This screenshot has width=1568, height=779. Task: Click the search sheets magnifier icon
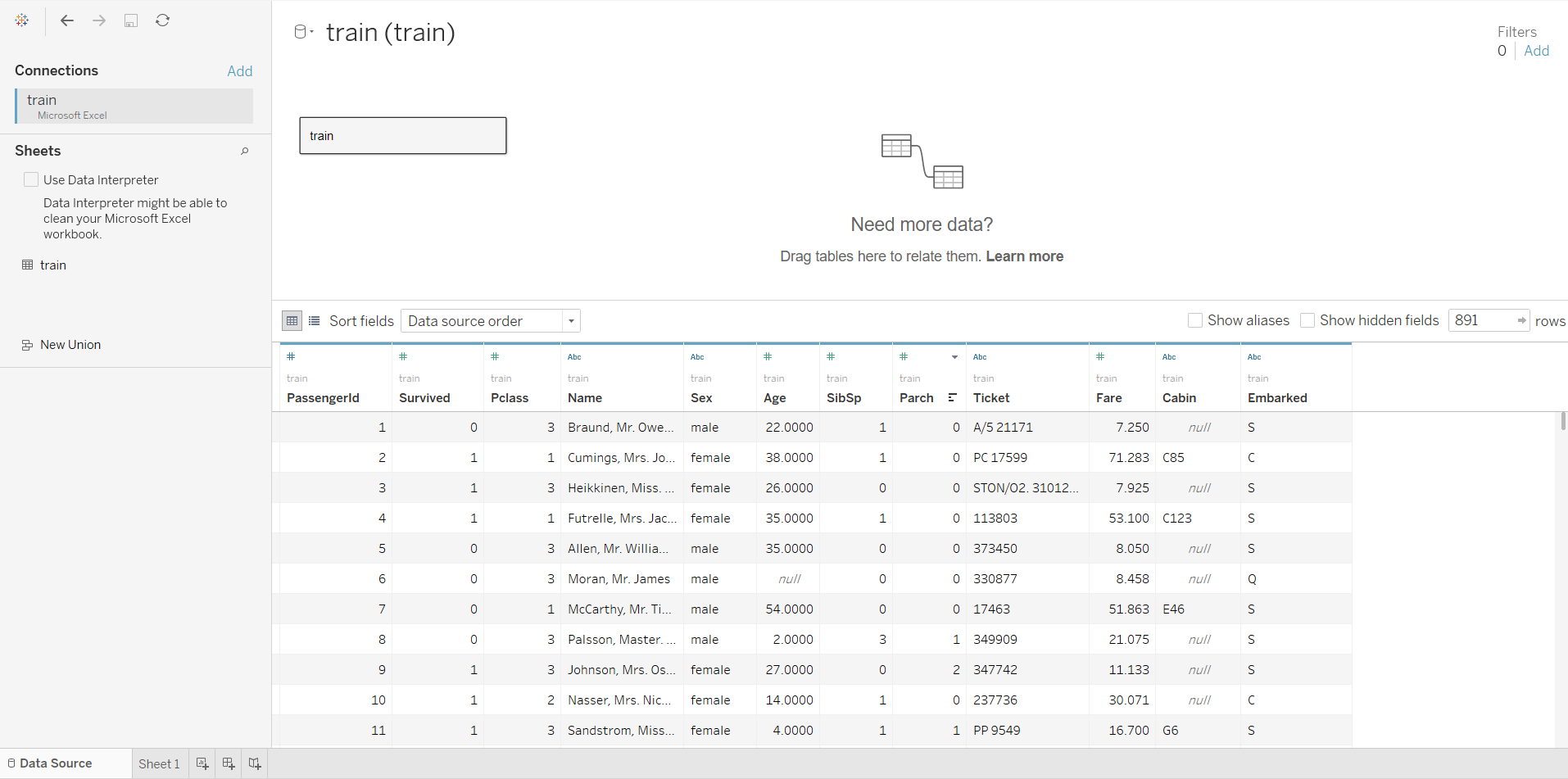point(244,151)
